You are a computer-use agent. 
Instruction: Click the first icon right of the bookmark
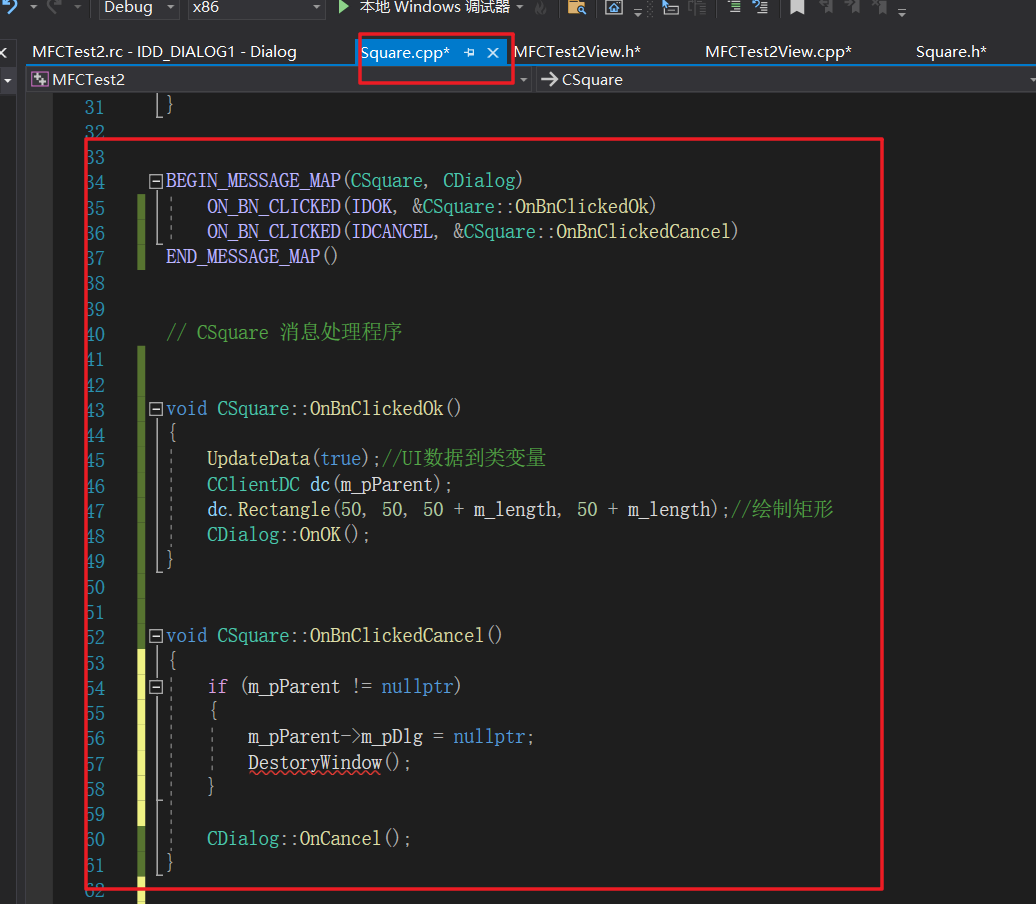[826, 7]
